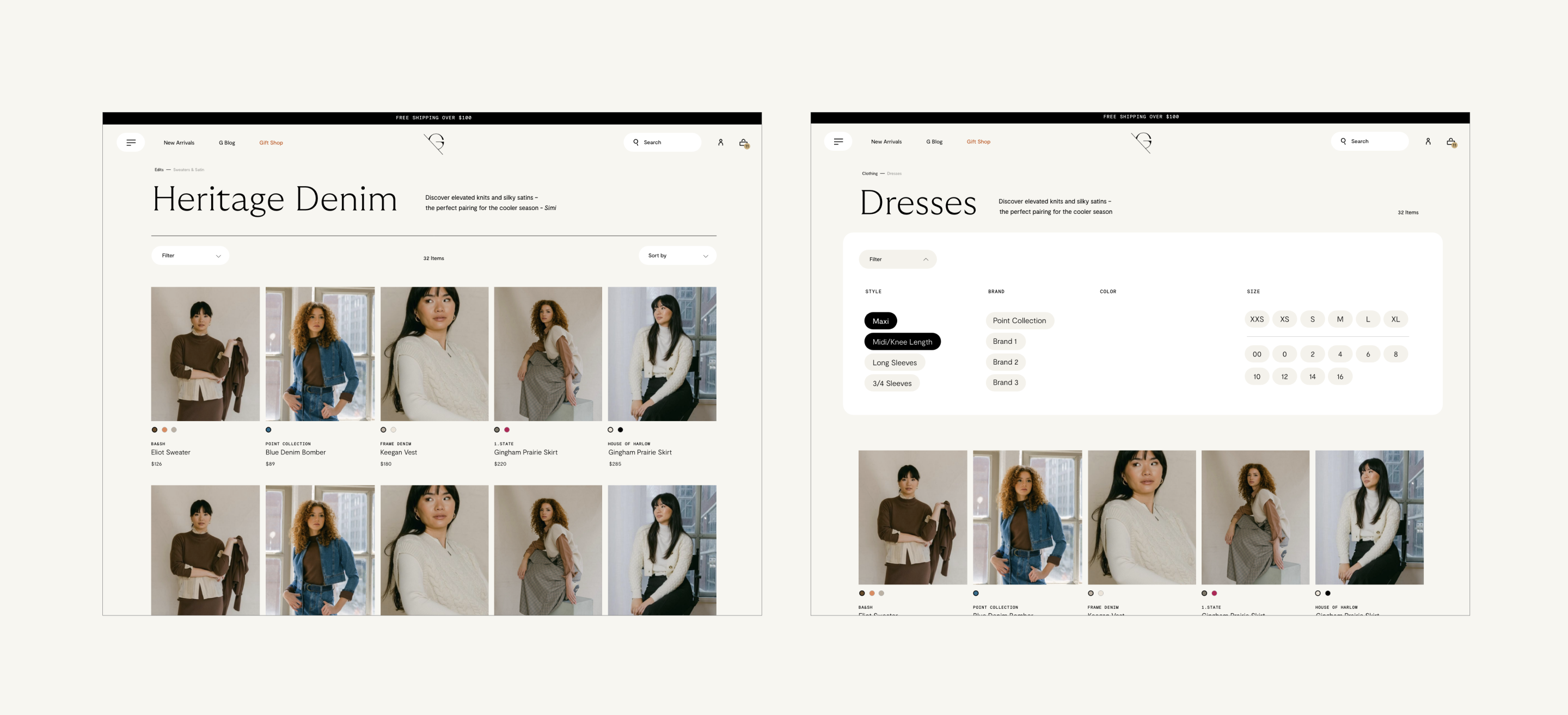Click account icon on Dresses page
Image resolution: width=1568 pixels, height=715 pixels.
tap(1428, 141)
